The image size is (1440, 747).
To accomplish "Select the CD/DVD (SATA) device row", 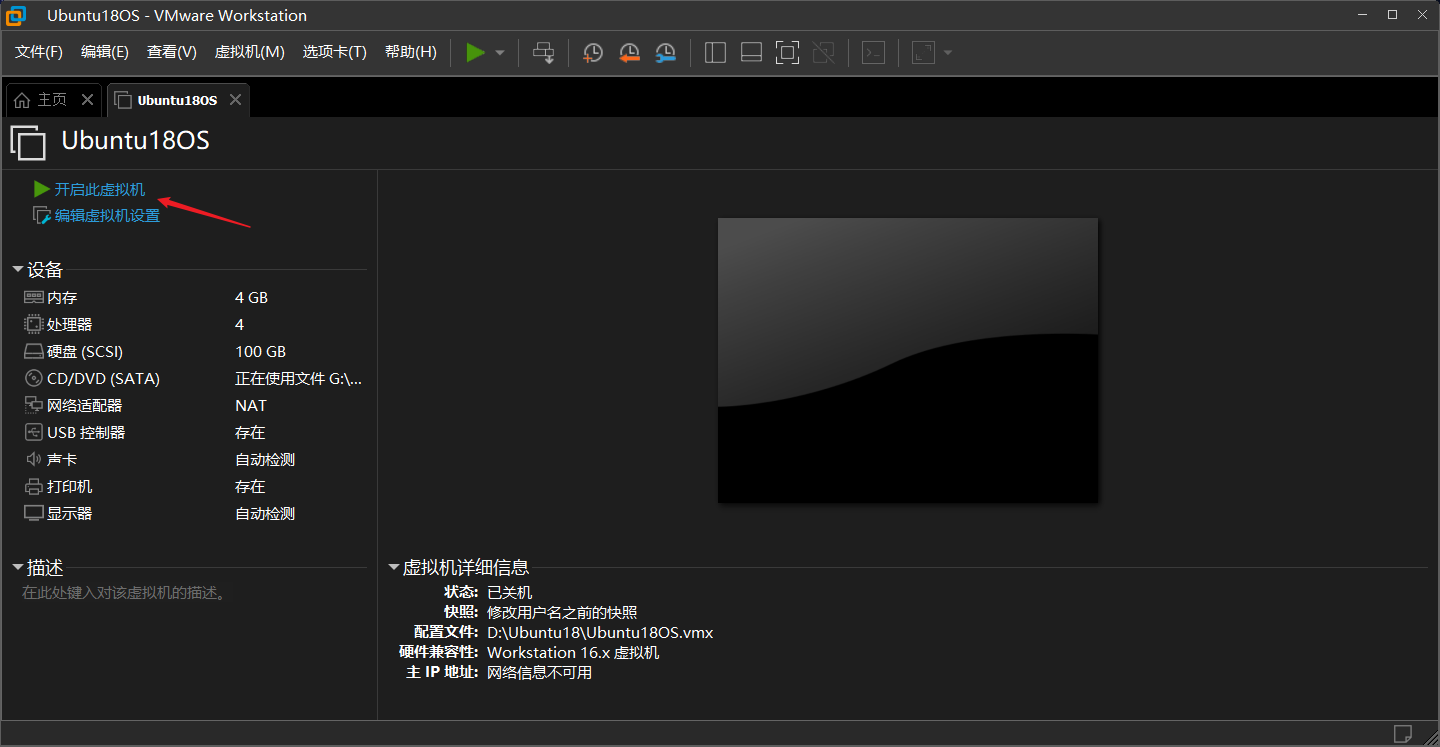I will point(193,379).
